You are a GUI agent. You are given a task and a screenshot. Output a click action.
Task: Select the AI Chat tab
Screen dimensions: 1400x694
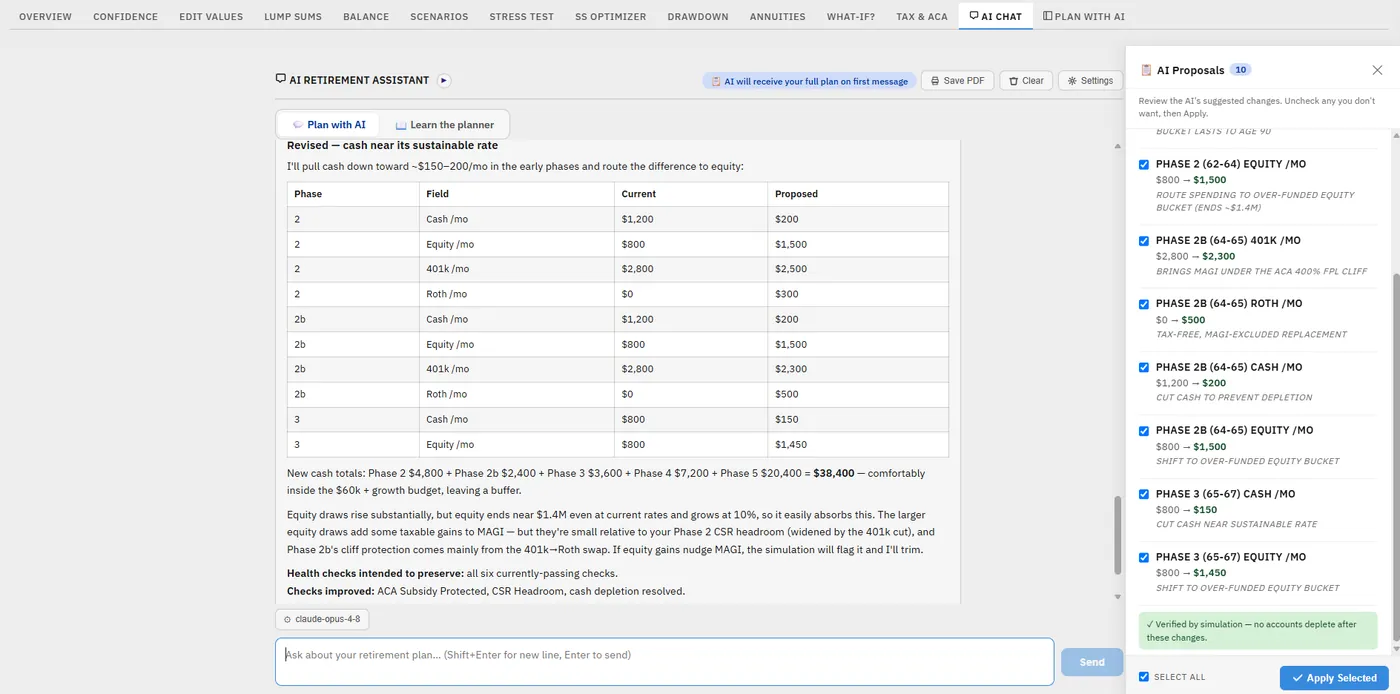tap(995, 16)
